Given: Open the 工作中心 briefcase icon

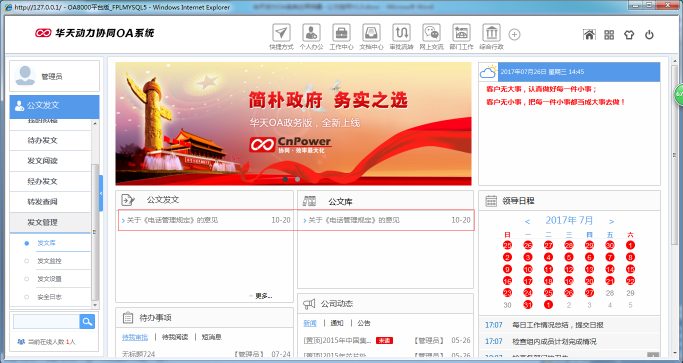Looking at the screenshot, I should 342,33.
